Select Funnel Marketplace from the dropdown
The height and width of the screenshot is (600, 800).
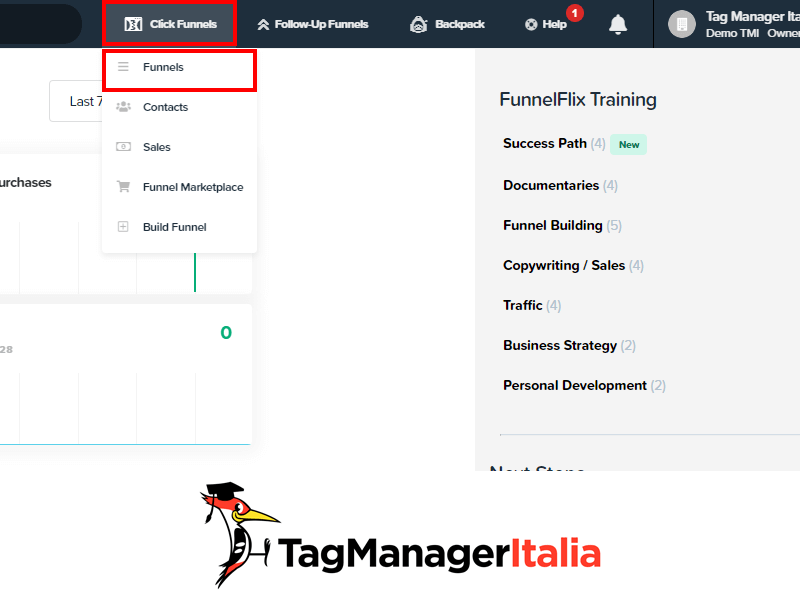click(x=180, y=187)
